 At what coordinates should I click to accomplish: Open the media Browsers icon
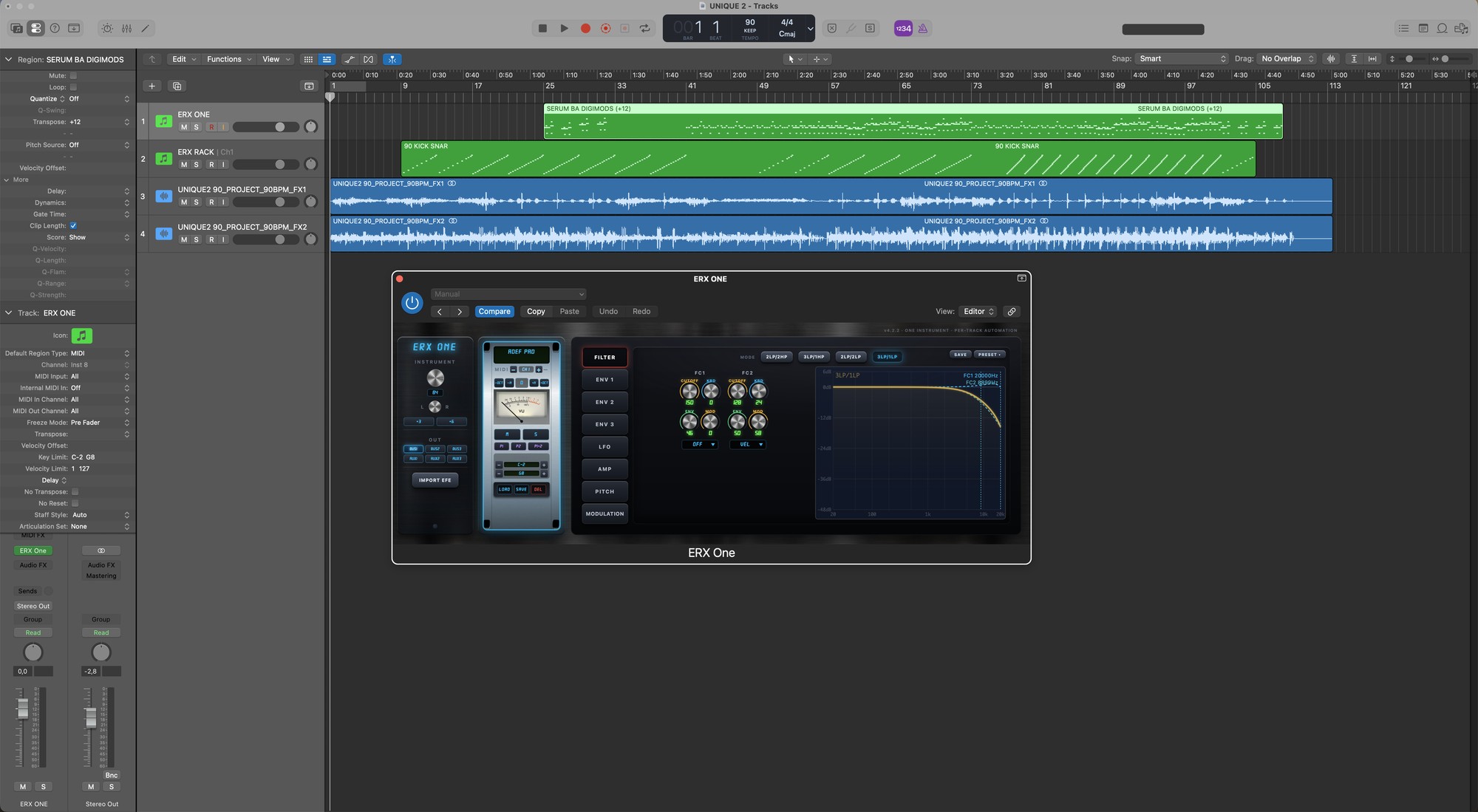(1461, 28)
